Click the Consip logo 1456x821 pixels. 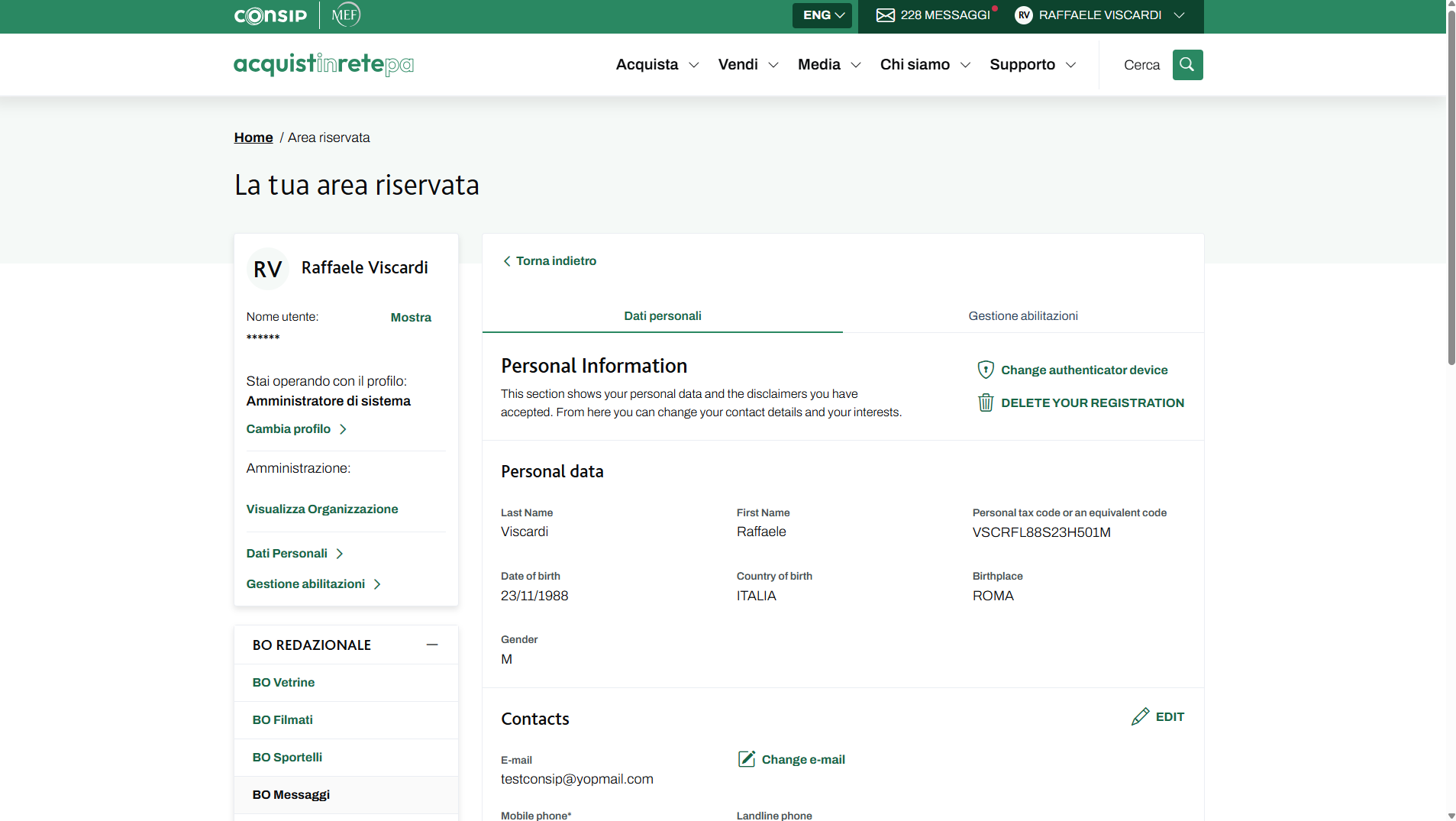pos(270,15)
